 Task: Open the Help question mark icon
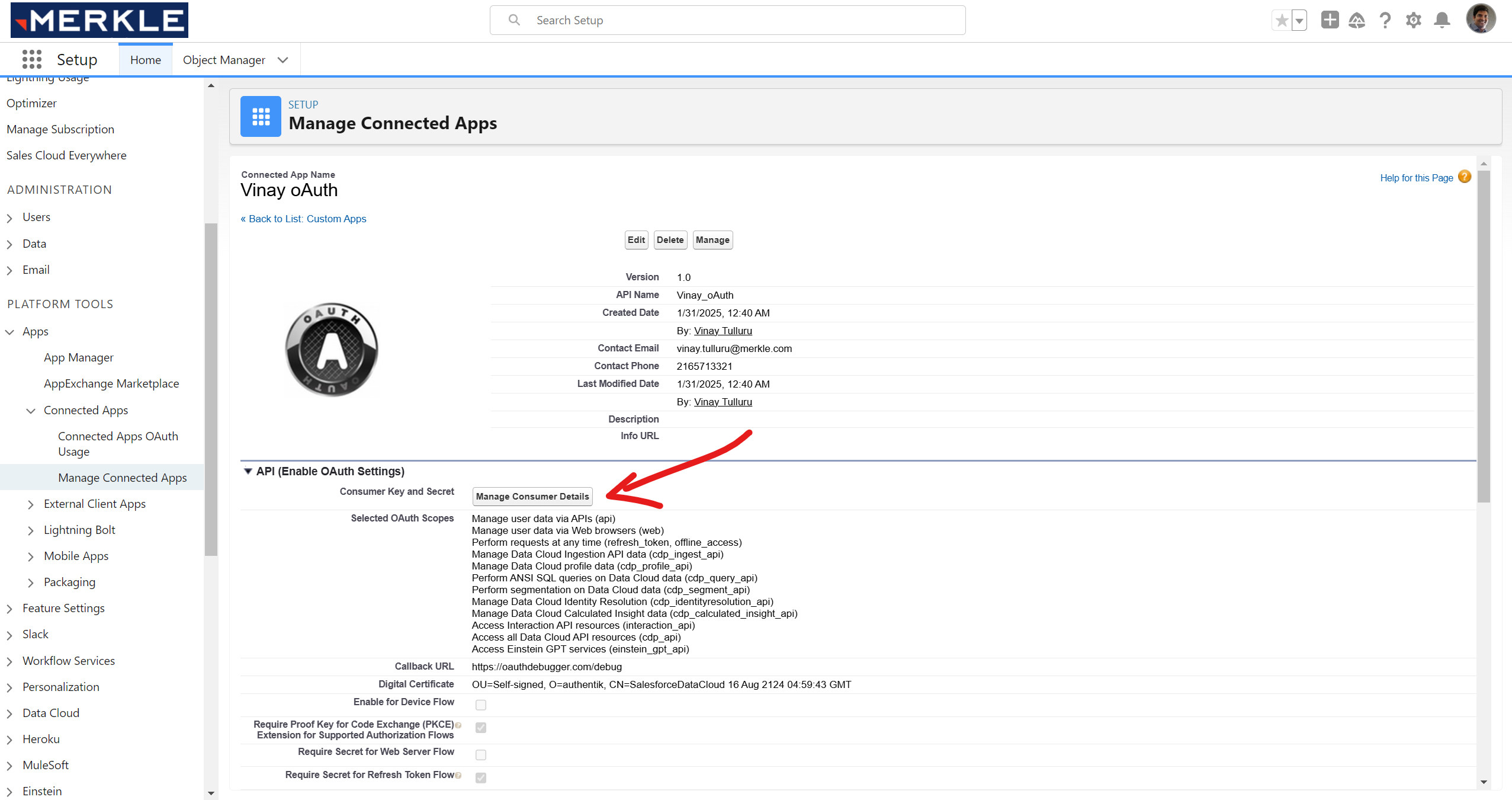point(1385,21)
